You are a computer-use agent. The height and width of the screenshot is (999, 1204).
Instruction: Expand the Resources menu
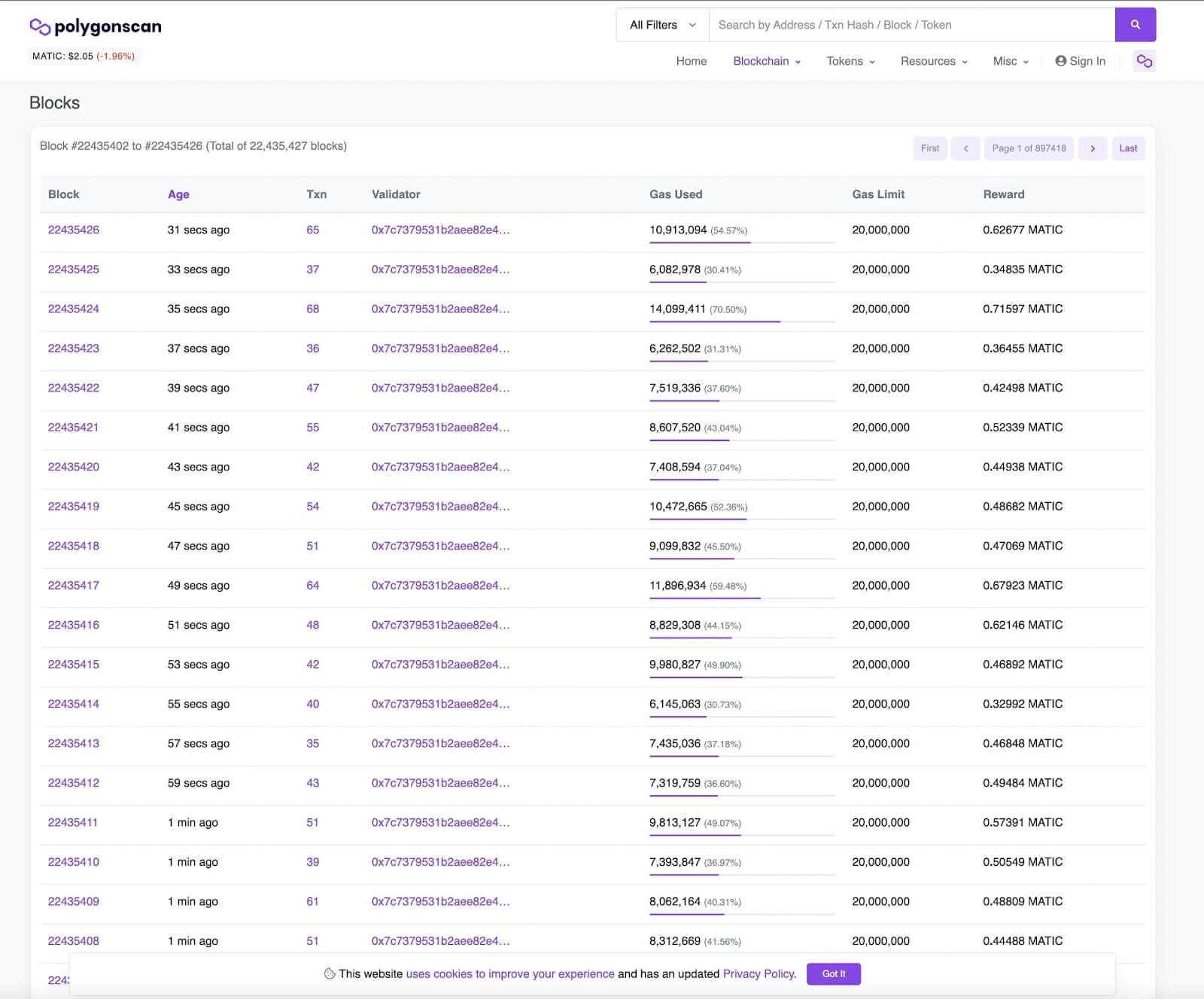(934, 61)
